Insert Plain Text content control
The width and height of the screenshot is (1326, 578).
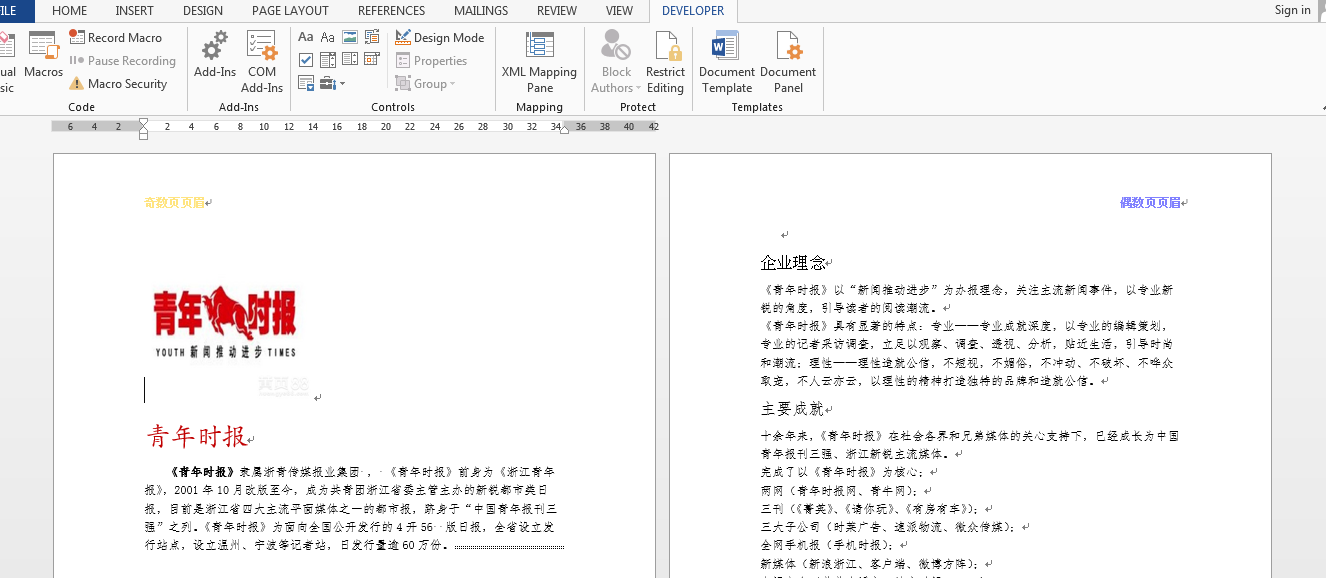point(328,37)
